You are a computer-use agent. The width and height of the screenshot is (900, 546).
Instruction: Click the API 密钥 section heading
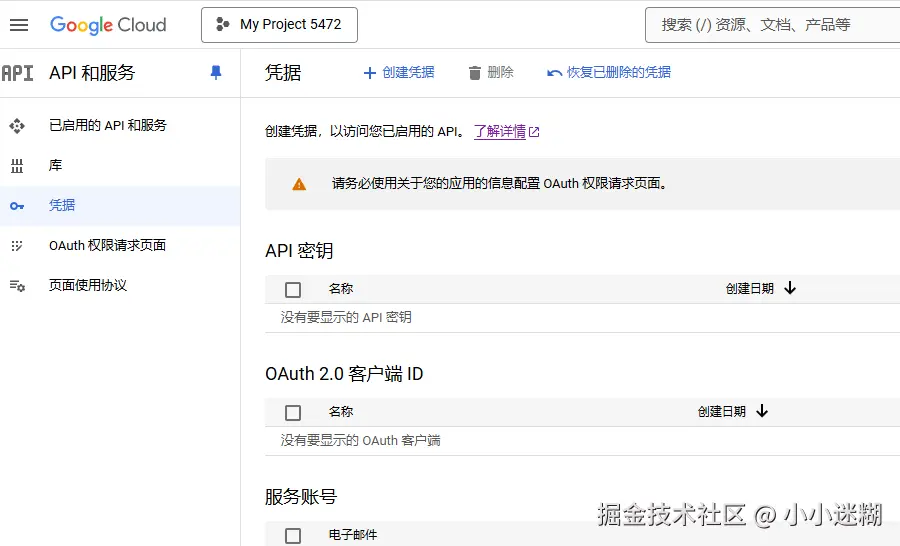pyautogui.click(x=299, y=251)
